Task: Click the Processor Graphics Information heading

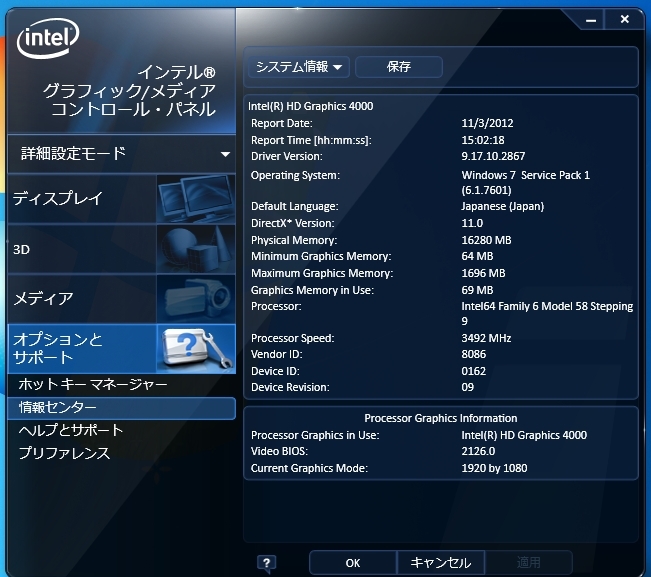Action: [x=441, y=418]
